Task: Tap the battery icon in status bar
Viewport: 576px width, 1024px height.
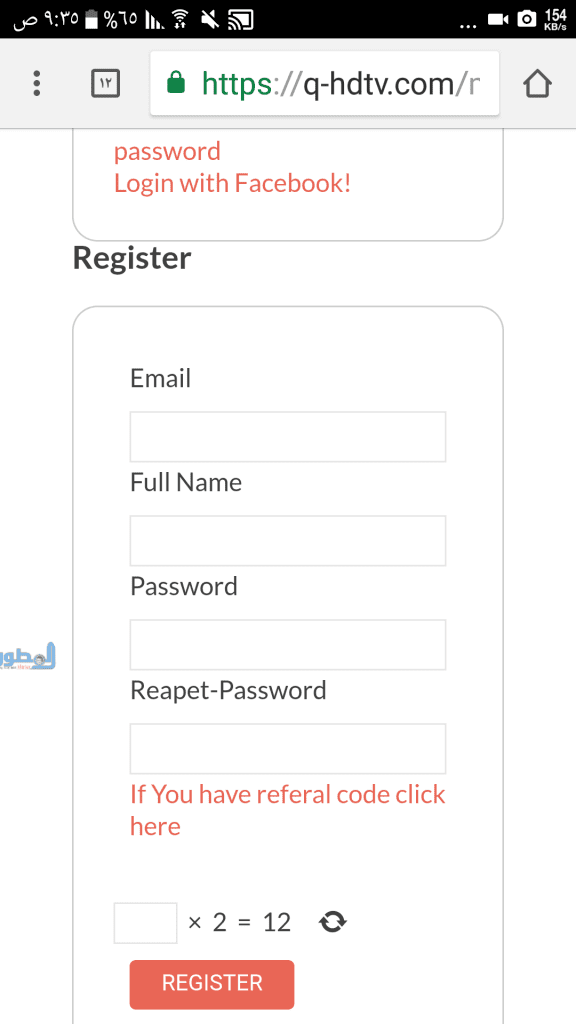Action: pos(91,20)
